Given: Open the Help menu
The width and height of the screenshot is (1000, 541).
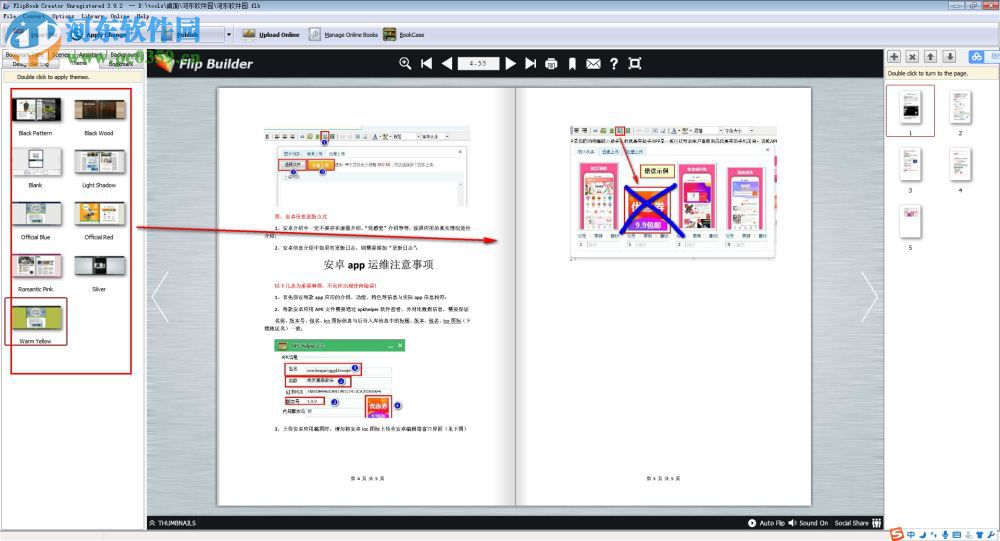Looking at the screenshot, I should click(x=143, y=16).
